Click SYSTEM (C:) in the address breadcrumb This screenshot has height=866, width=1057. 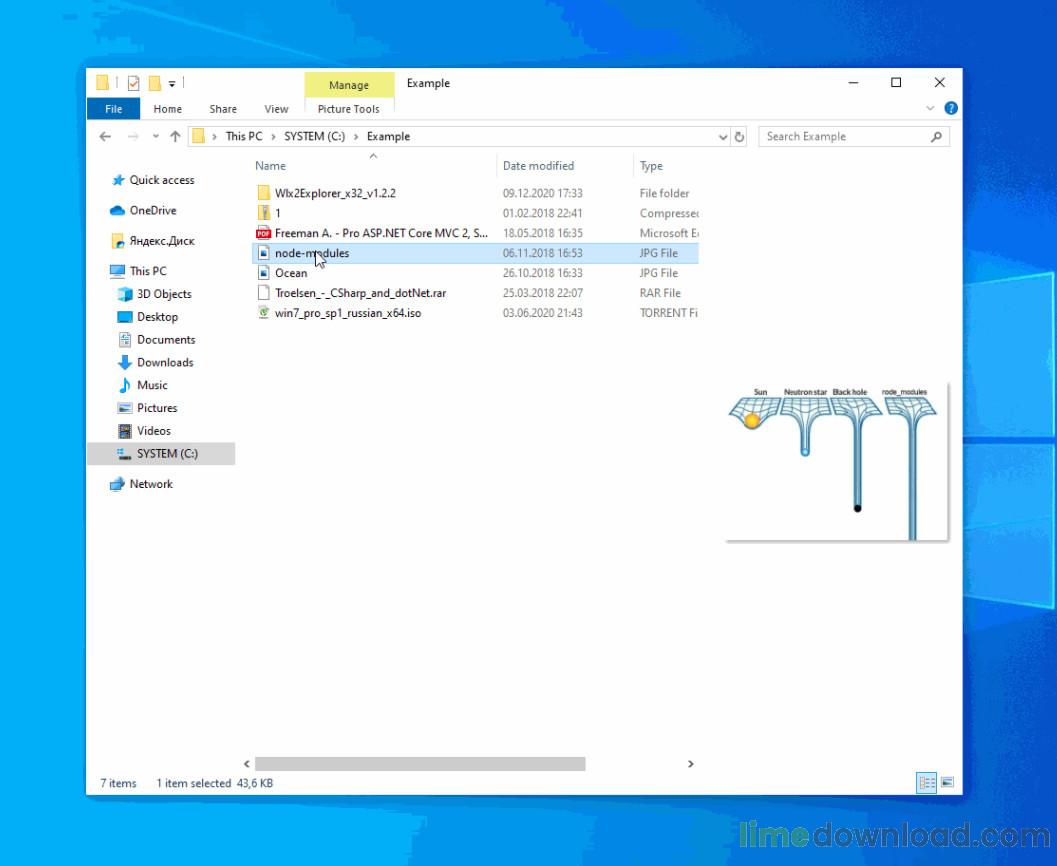(314, 136)
